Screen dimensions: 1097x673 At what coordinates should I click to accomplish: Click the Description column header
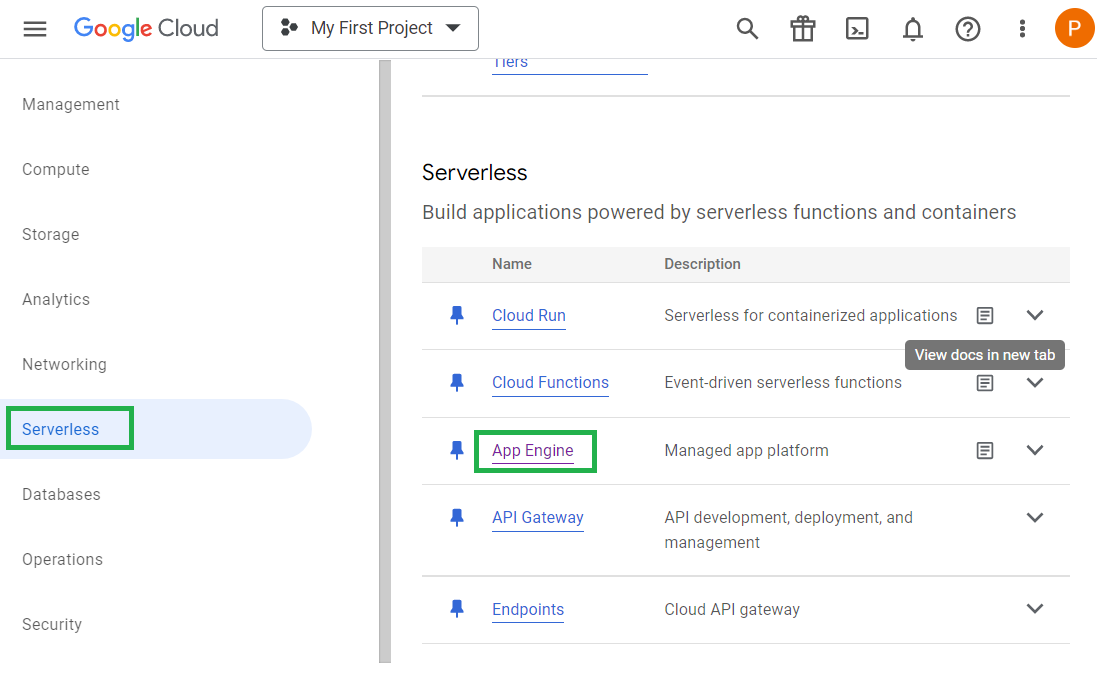tap(702, 264)
